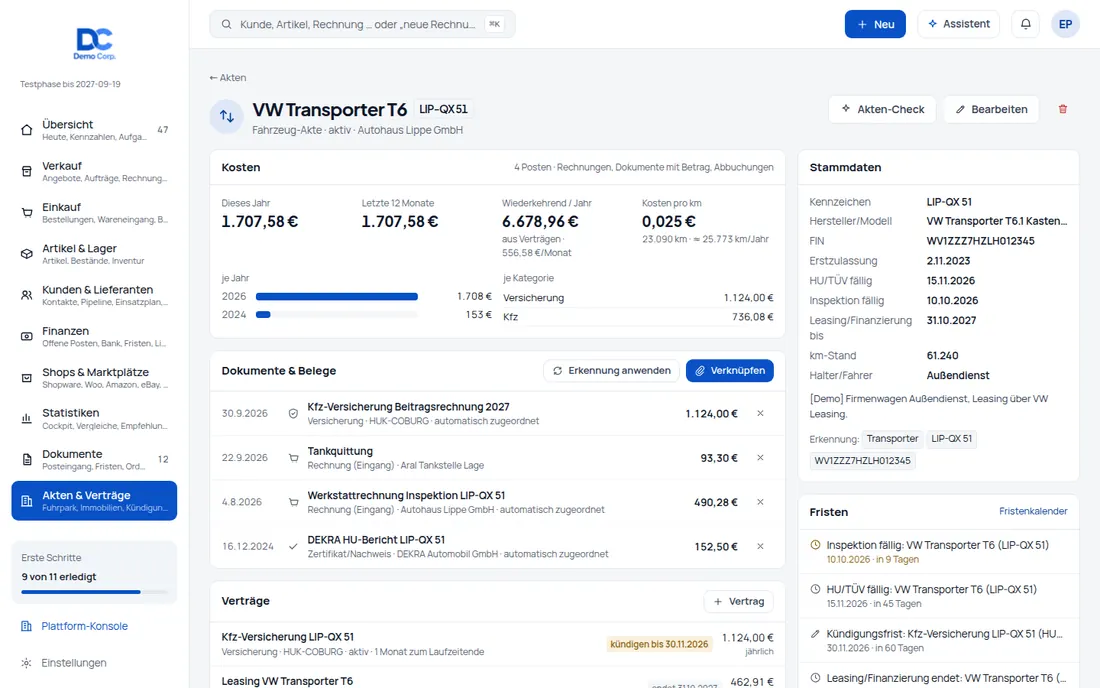The width and height of the screenshot is (1100, 688).
Task: Click the Erste Schritte progress bar
Action: [94, 592]
